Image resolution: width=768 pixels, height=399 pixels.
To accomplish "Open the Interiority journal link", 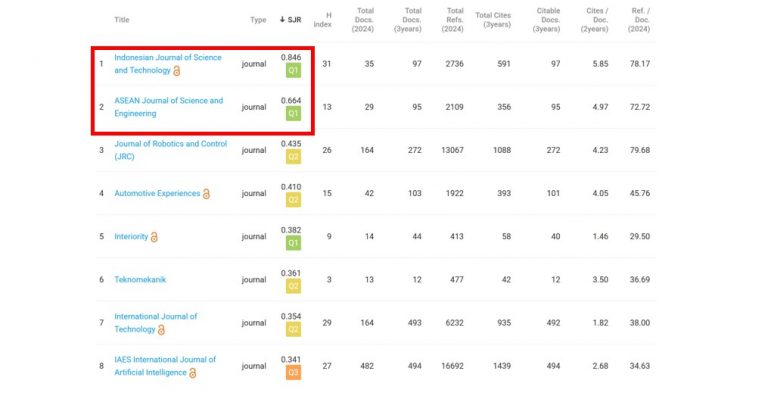I will coord(131,236).
